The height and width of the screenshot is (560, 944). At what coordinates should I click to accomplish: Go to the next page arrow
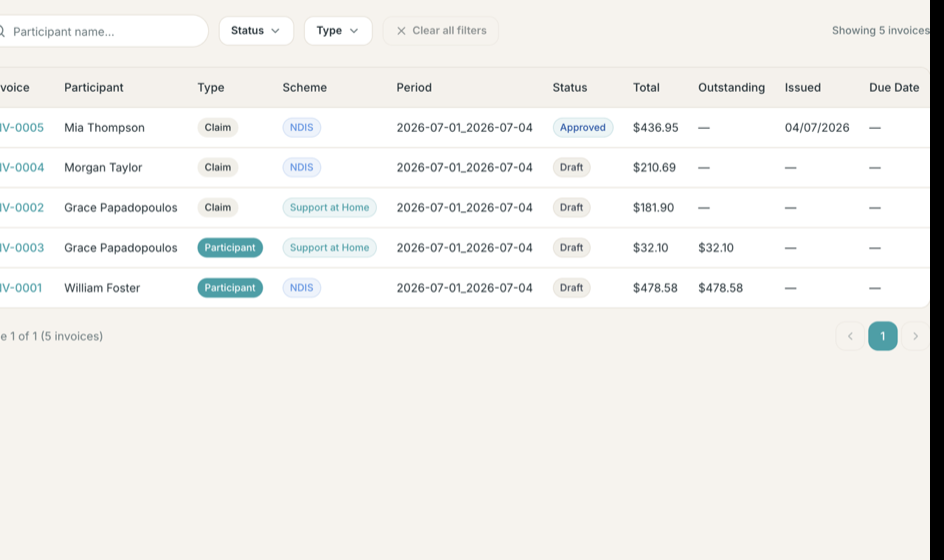pos(915,336)
